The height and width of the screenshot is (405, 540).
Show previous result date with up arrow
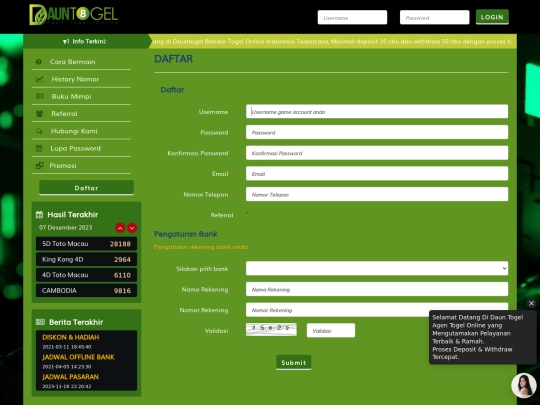point(120,228)
